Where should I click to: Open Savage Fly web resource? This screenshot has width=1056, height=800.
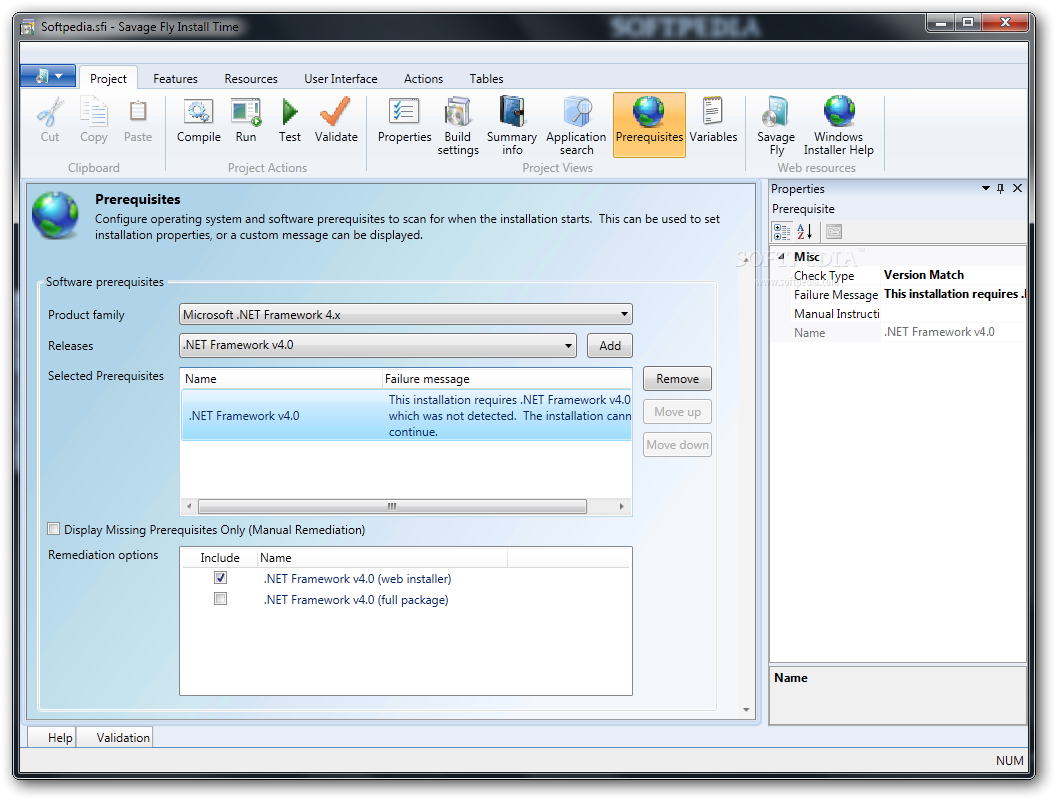(x=776, y=126)
